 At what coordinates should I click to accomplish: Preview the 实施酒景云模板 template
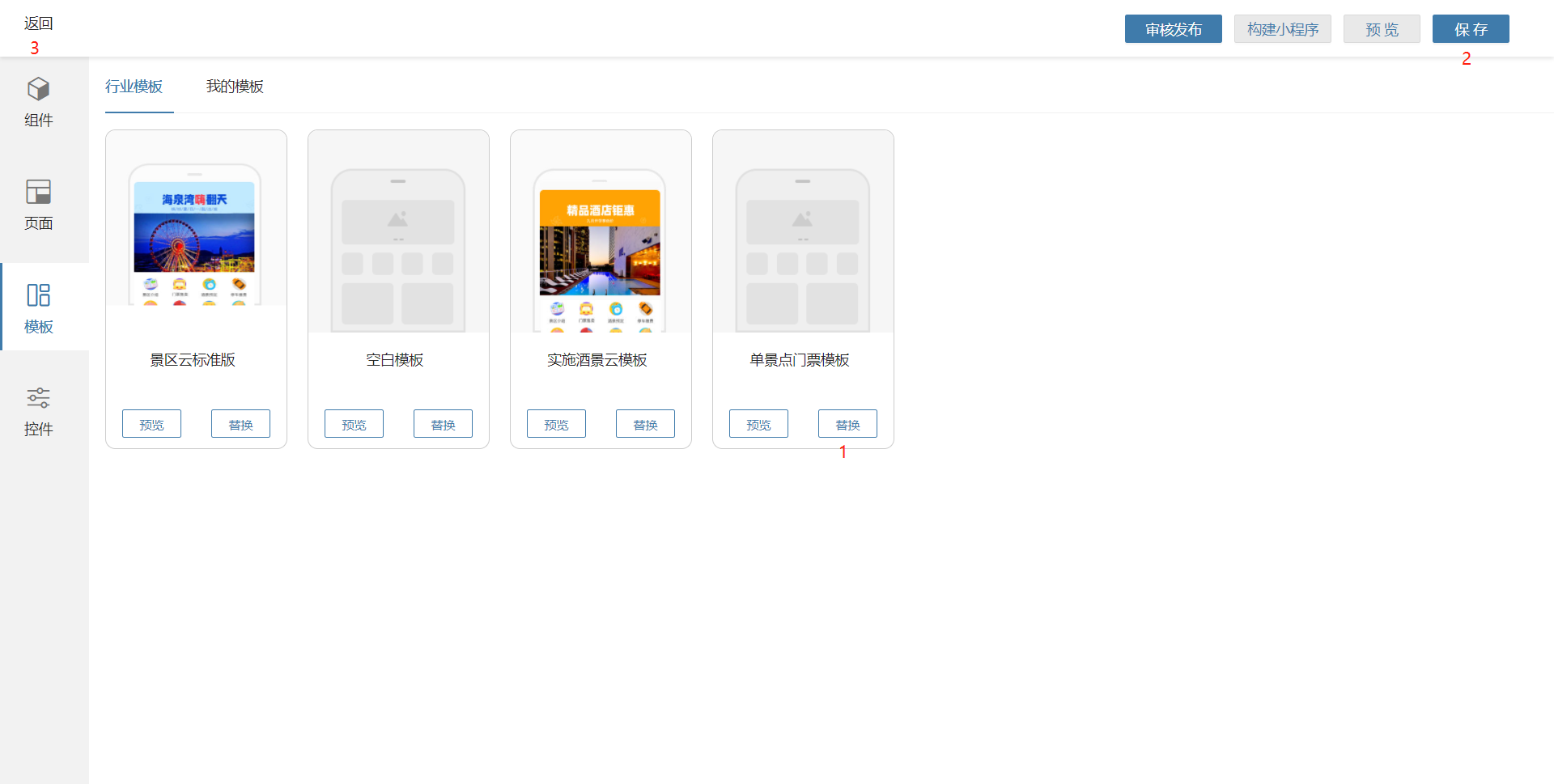click(556, 424)
